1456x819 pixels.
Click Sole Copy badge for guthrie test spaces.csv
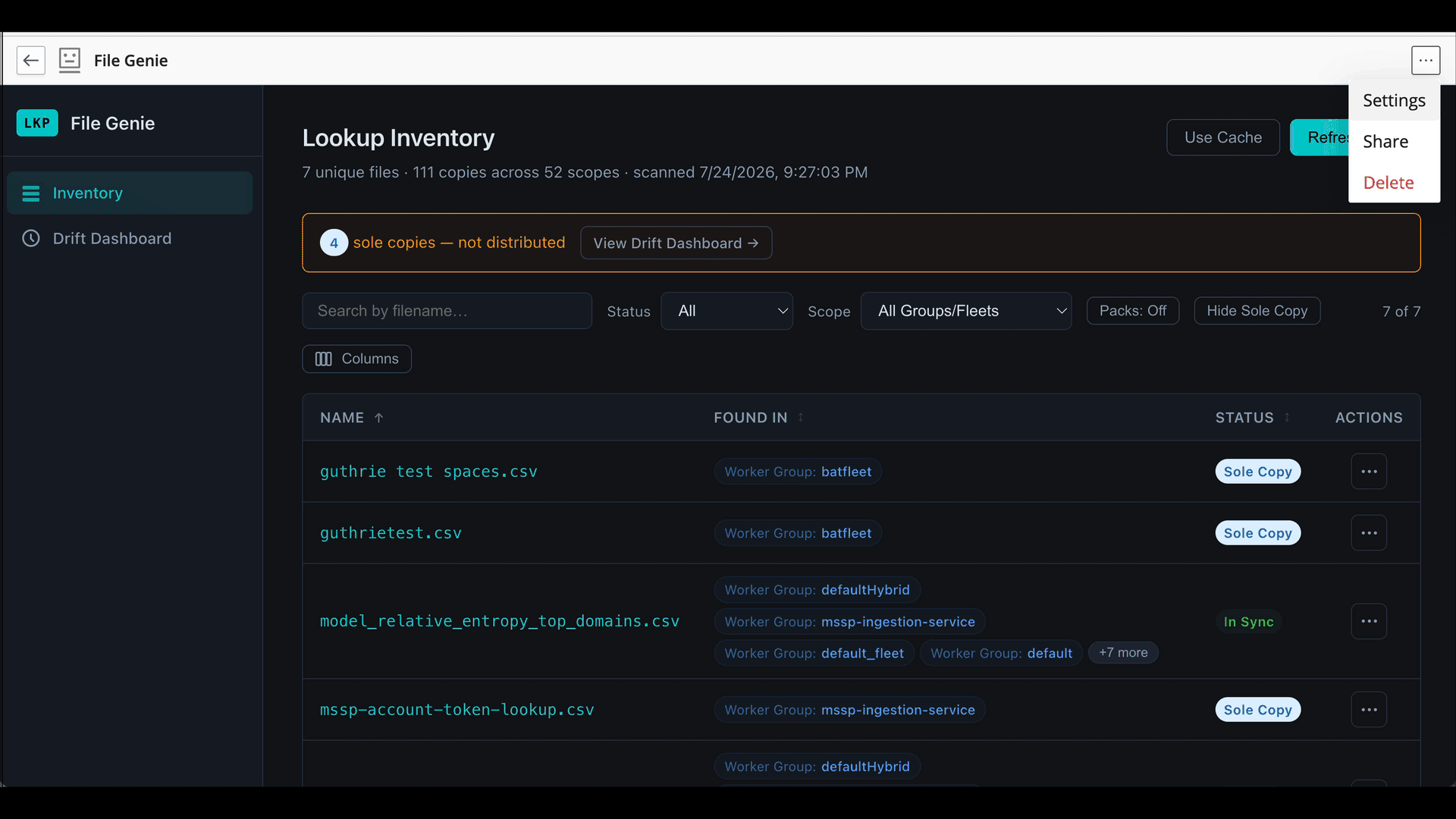1258,472
